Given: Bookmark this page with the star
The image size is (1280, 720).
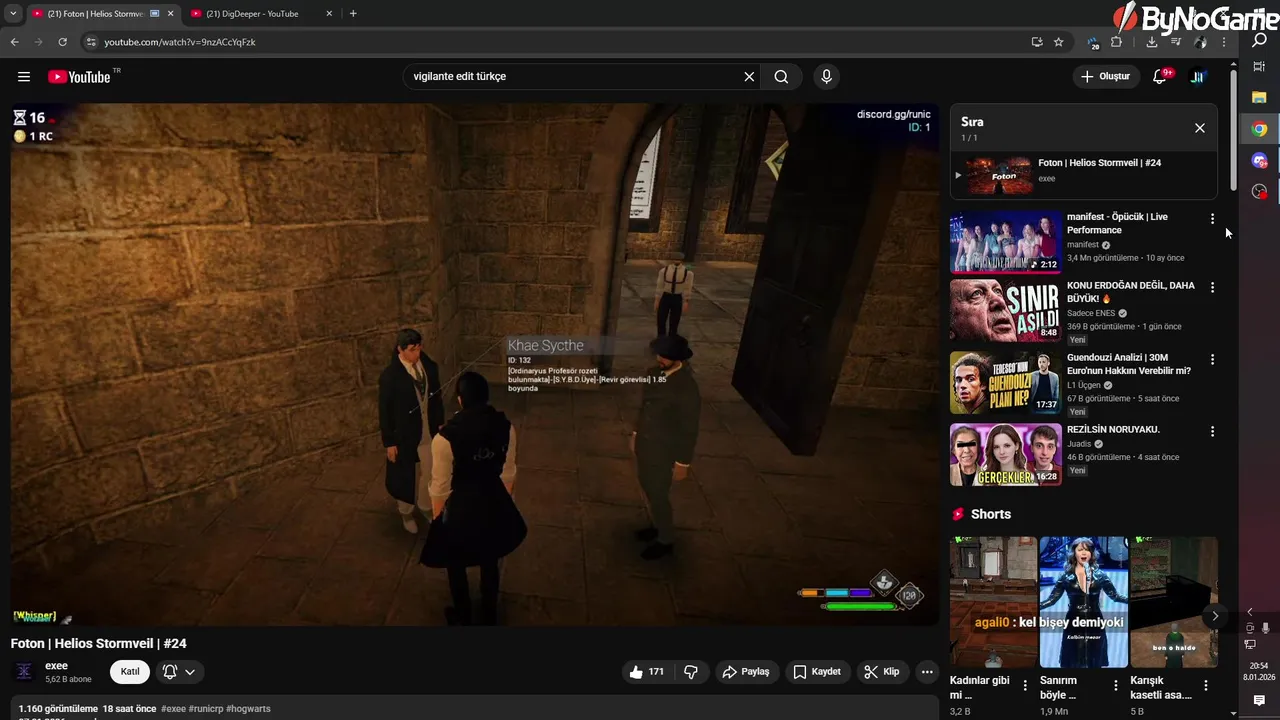Looking at the screenshot, I should [x=1058, y=42].
